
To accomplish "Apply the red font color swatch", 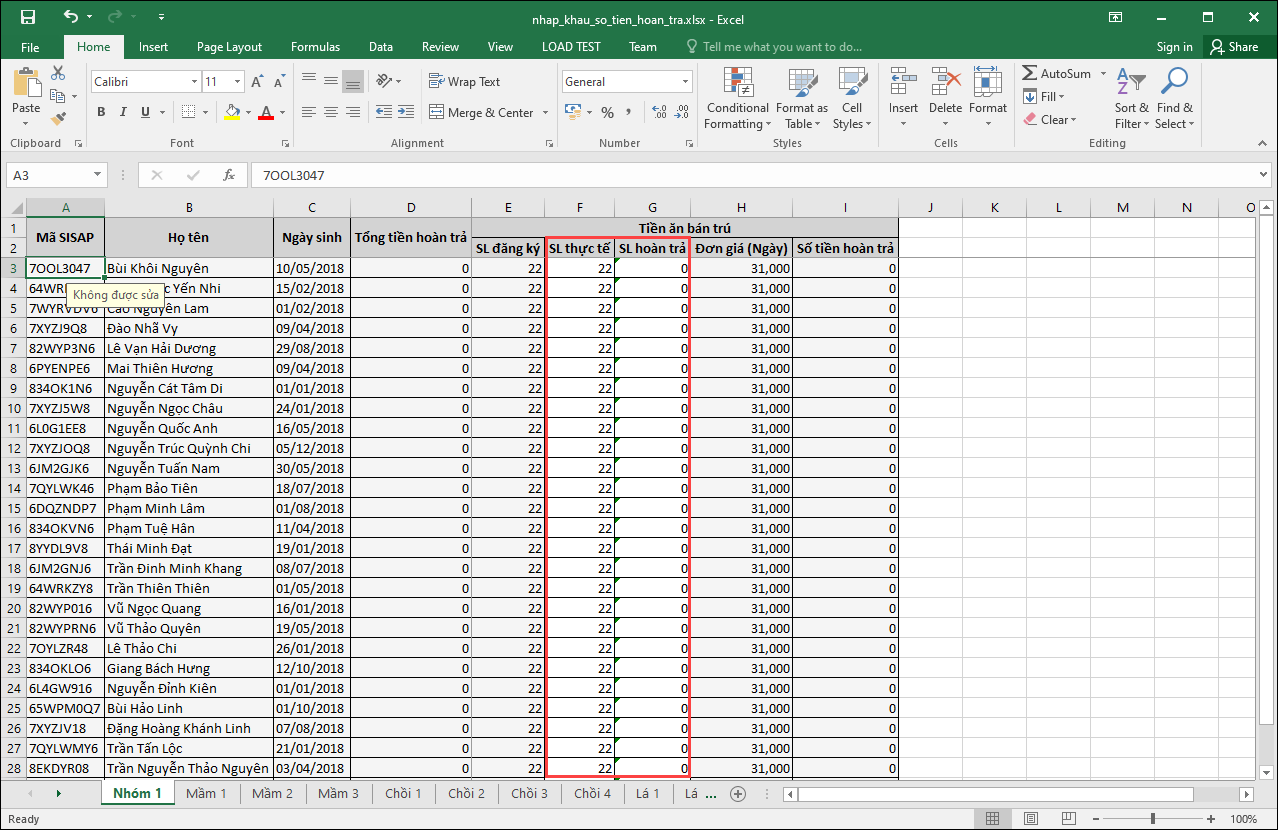I will 265,112.
